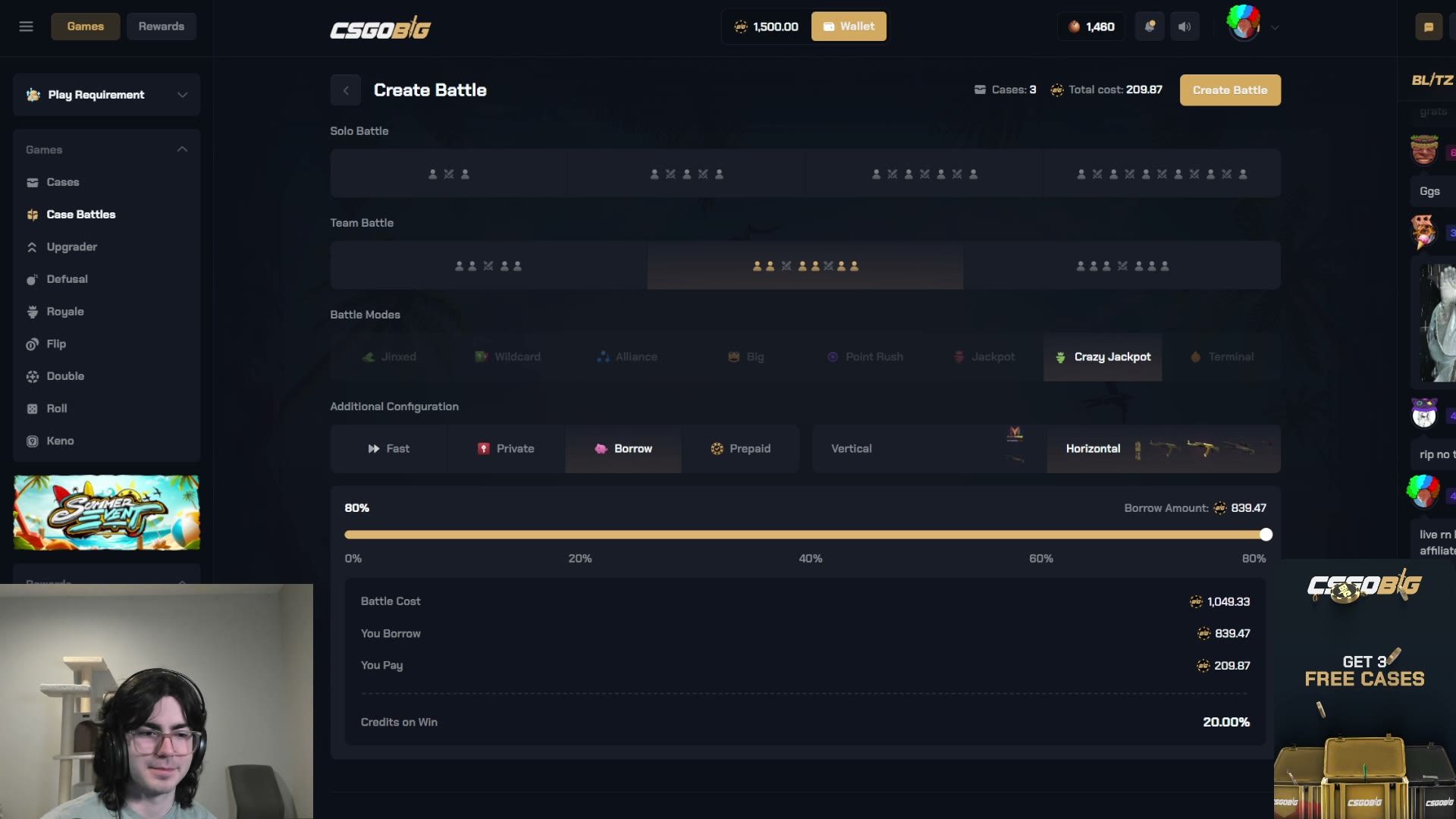Click the CSGOBIG logo
The height and width of the screenshot is (819, 1456).
pyautogui.click(x=380, y=29)
